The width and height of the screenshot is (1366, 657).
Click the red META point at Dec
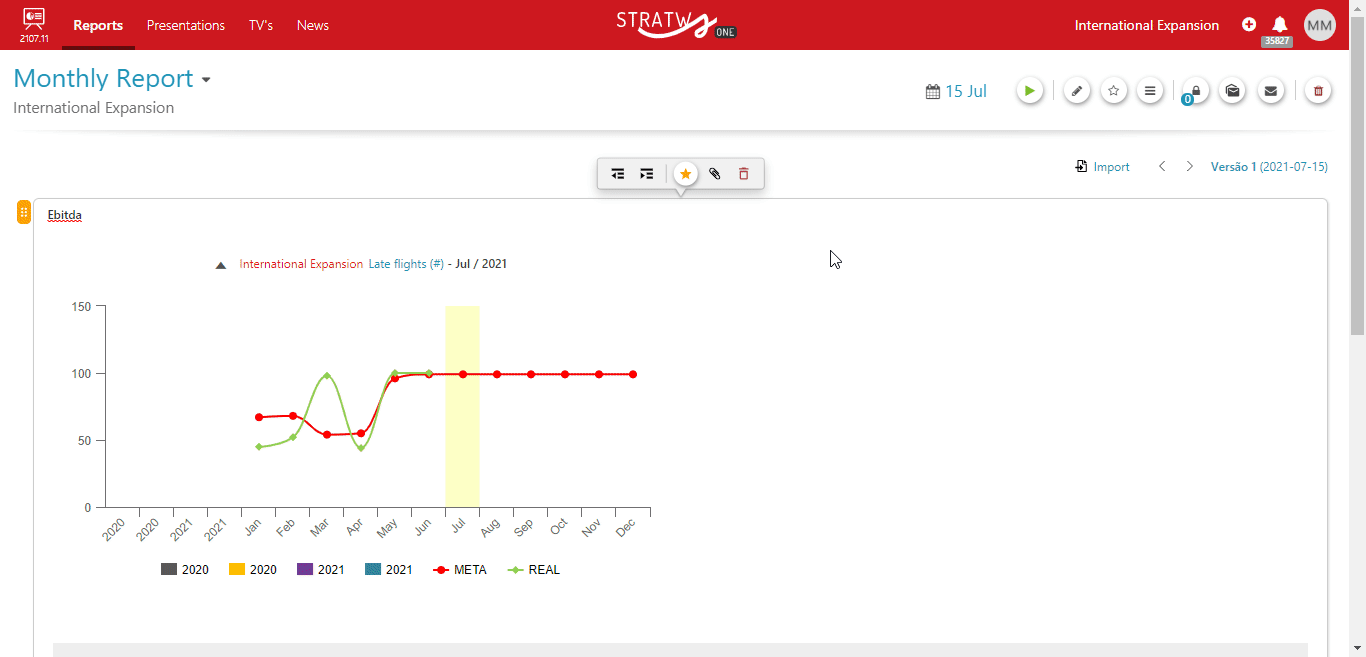coord(633,374)
